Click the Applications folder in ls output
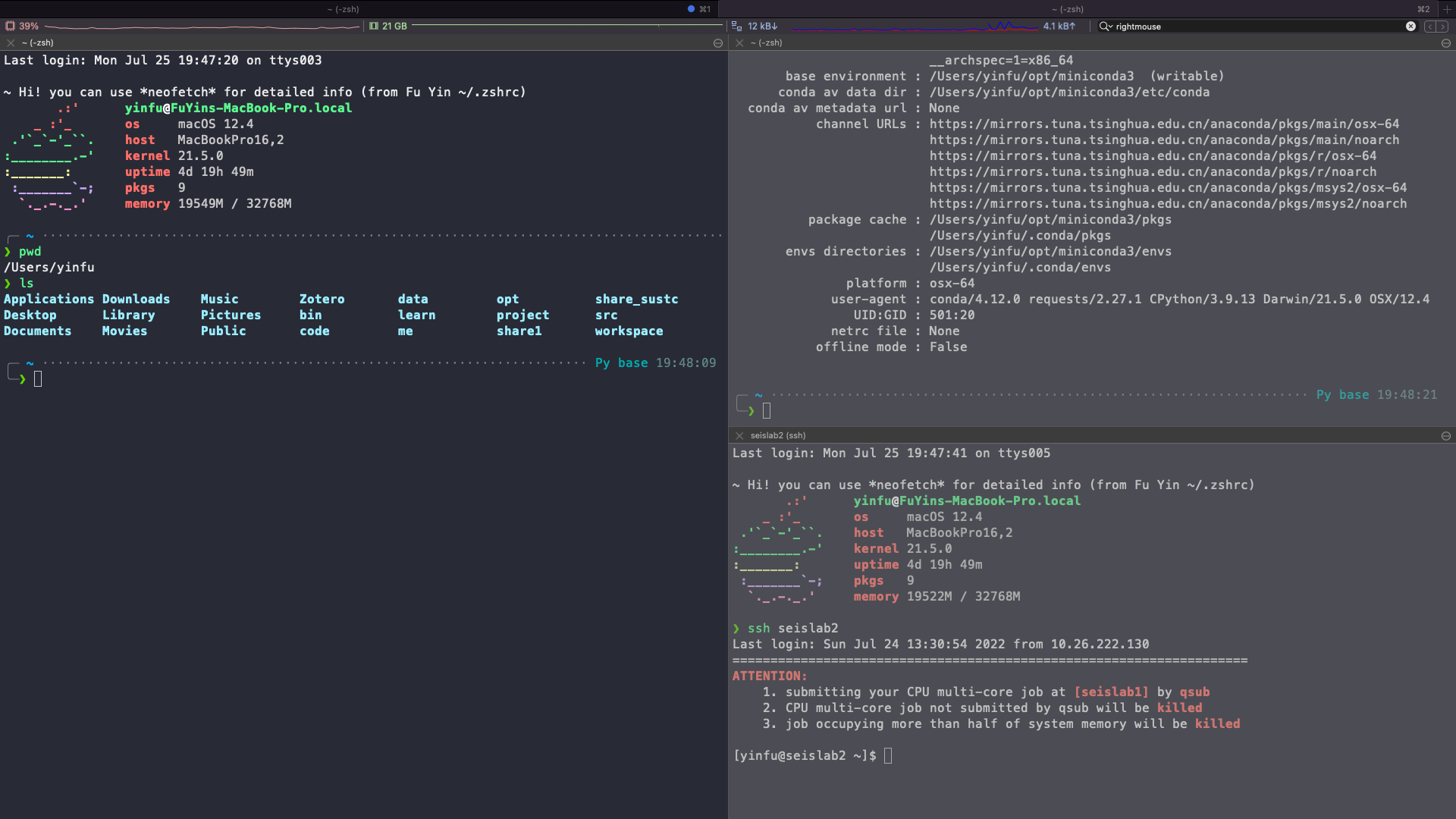Image resolution: width=1456 pixels, height=819 pixels. 49,300
